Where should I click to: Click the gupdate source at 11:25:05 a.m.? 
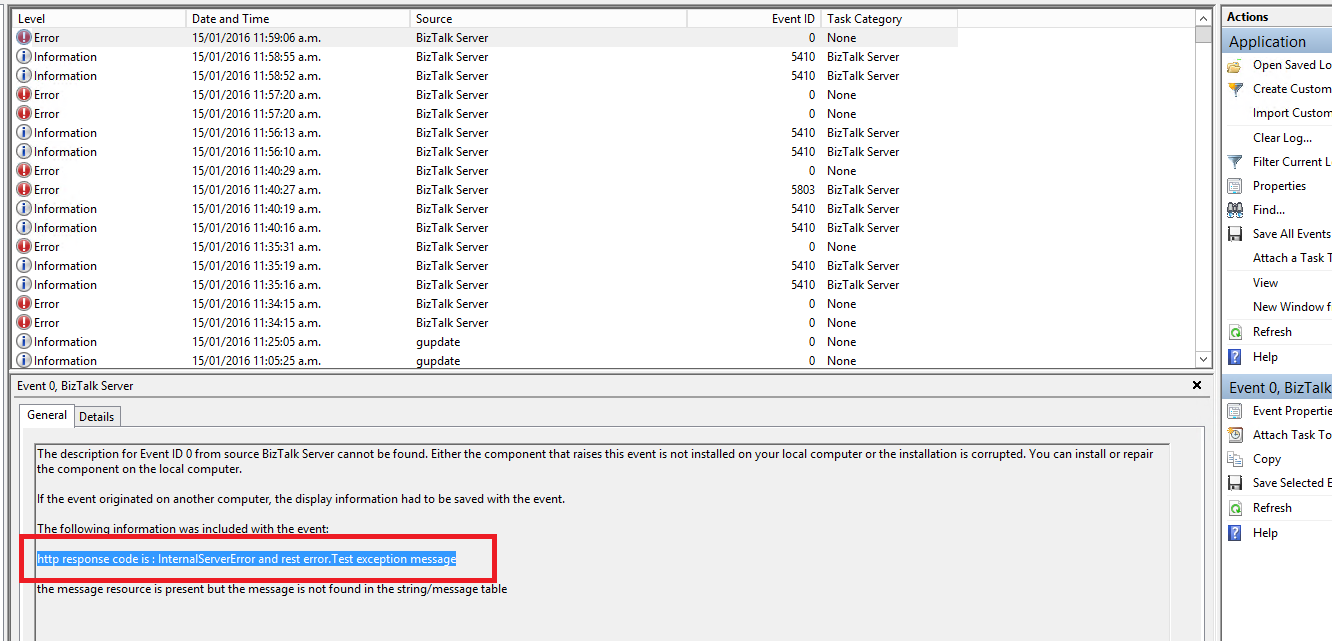tap(438, 342)
